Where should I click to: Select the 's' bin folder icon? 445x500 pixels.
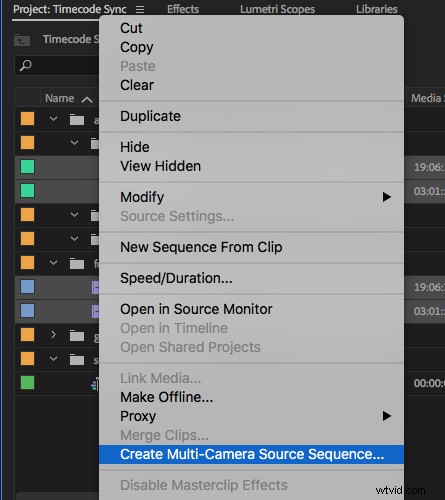[77, 360]
